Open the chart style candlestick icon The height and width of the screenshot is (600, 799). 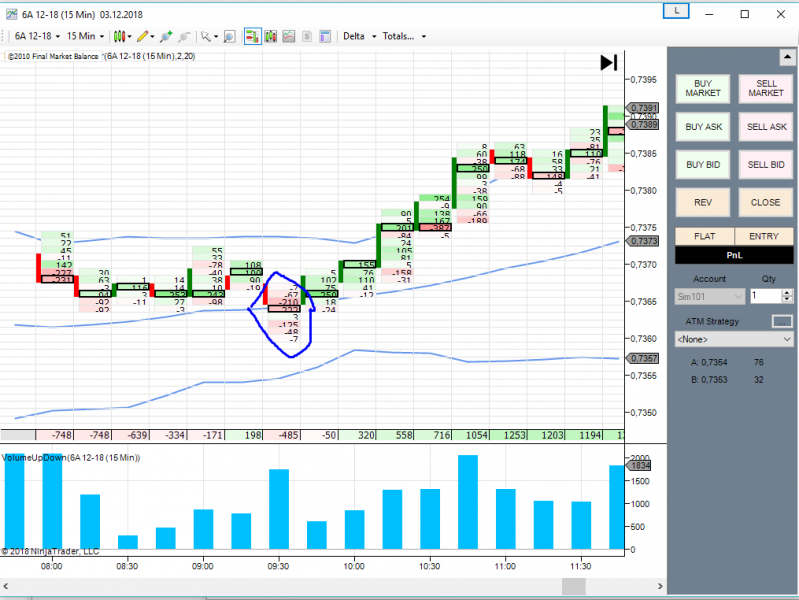point(119,36)
